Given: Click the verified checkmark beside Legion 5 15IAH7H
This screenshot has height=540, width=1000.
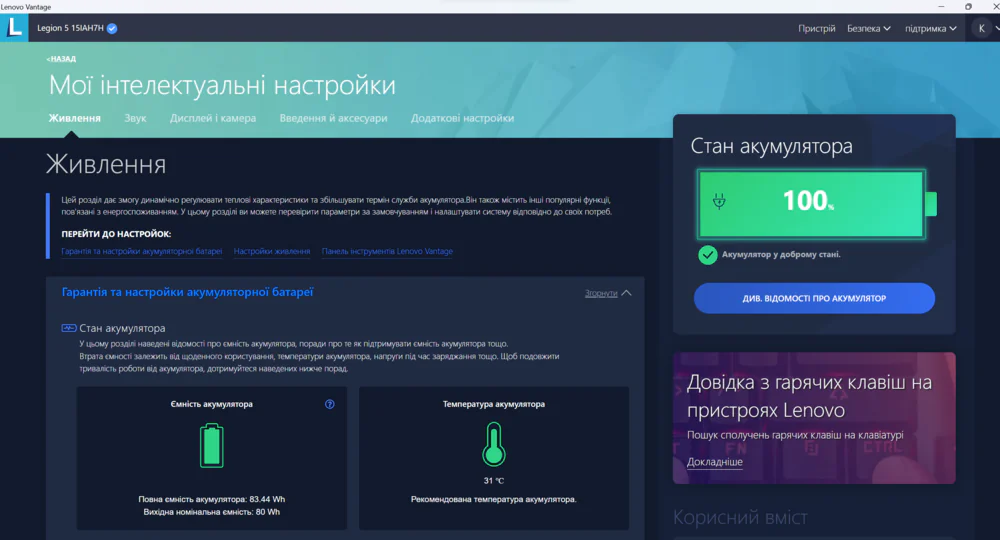Looking at the screenshot, I should (x=112, y=28).
